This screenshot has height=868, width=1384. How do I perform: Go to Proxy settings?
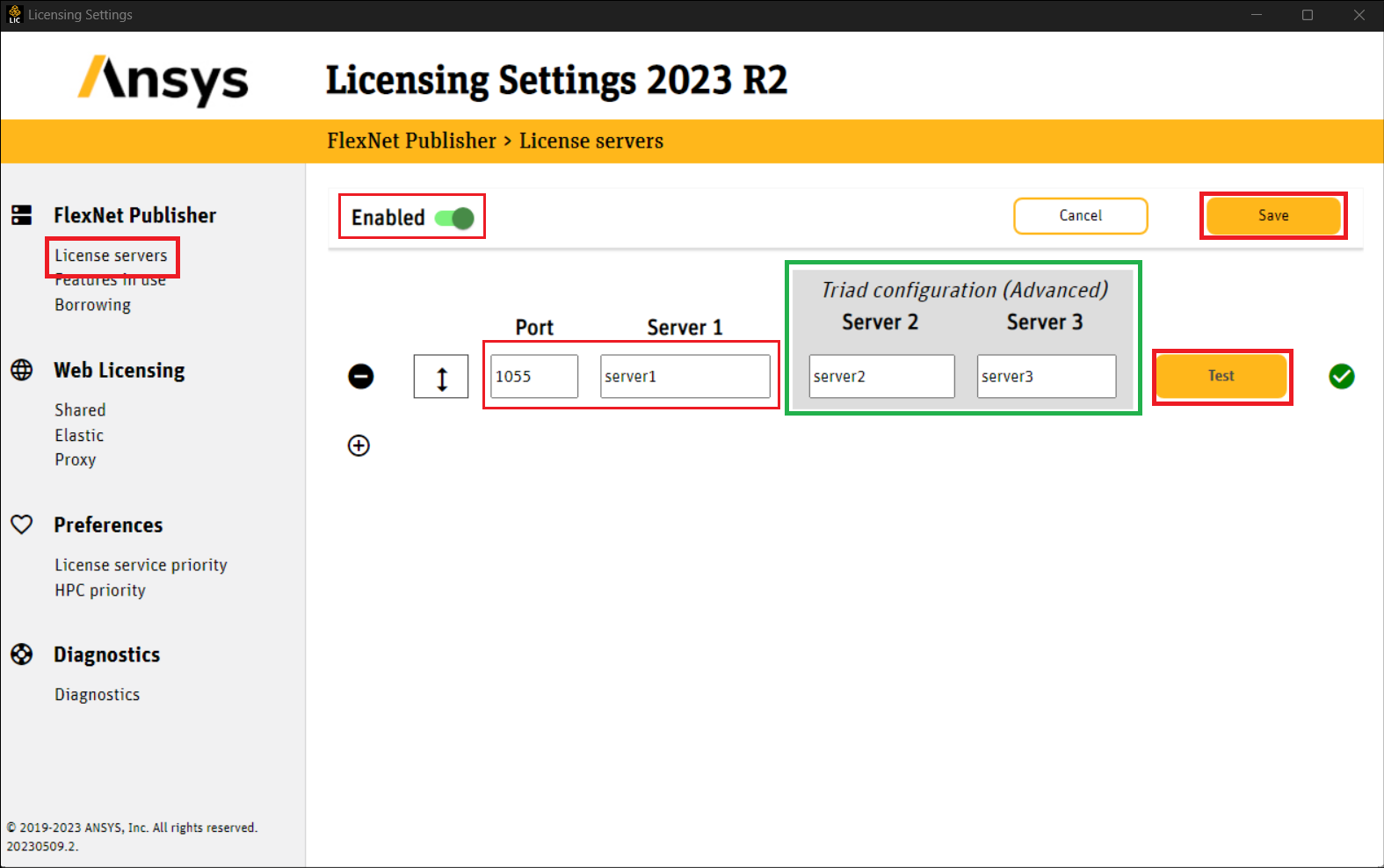[x=76, y=459]
